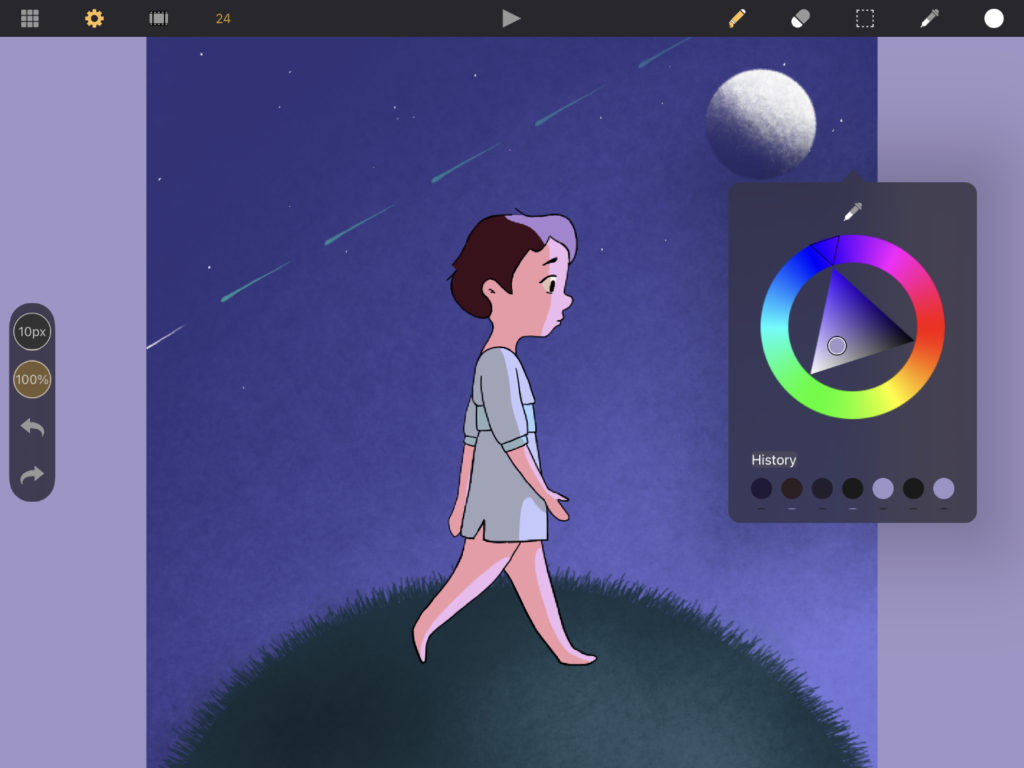
Task: Click the triangle saturation picker handle
Action: pyautogui.click(x=837, y=345)
